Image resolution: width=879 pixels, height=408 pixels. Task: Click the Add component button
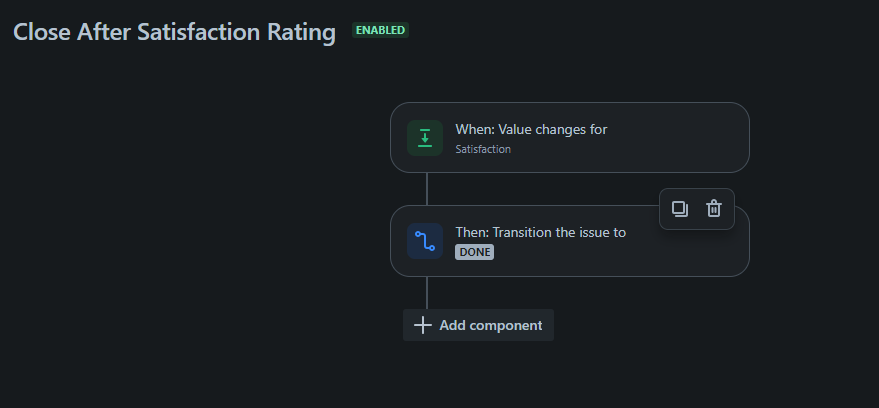(x=478, y=325)
